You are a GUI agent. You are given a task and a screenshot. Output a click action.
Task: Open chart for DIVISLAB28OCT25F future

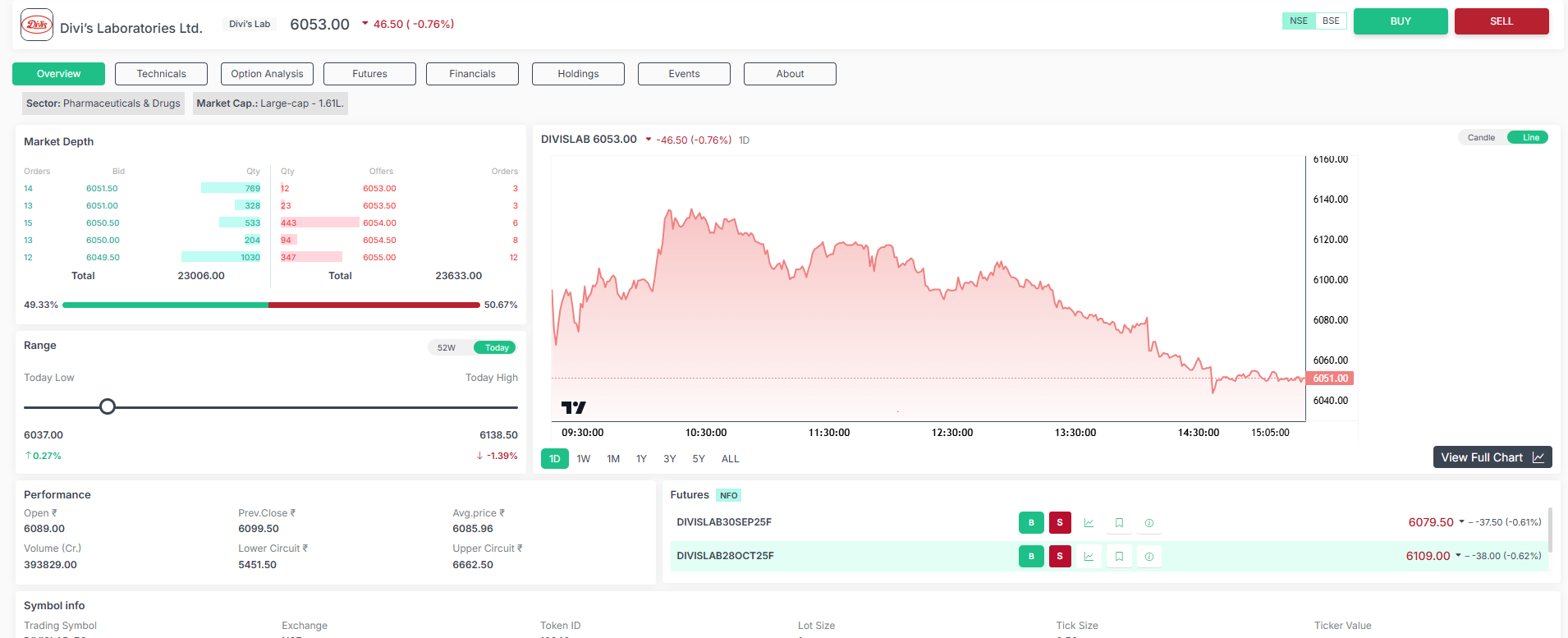pos(1089,557)
